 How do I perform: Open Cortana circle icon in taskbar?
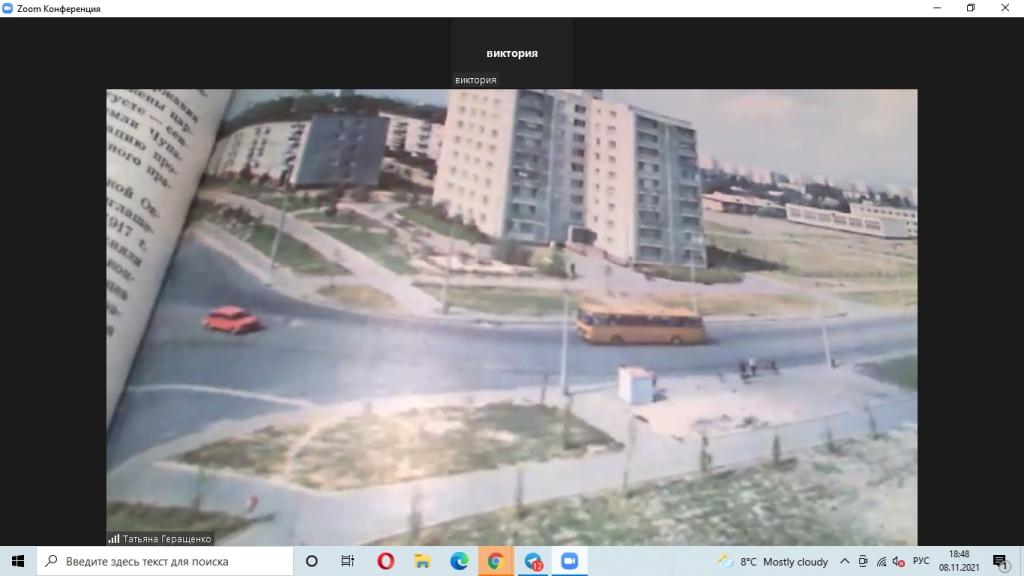311,561
